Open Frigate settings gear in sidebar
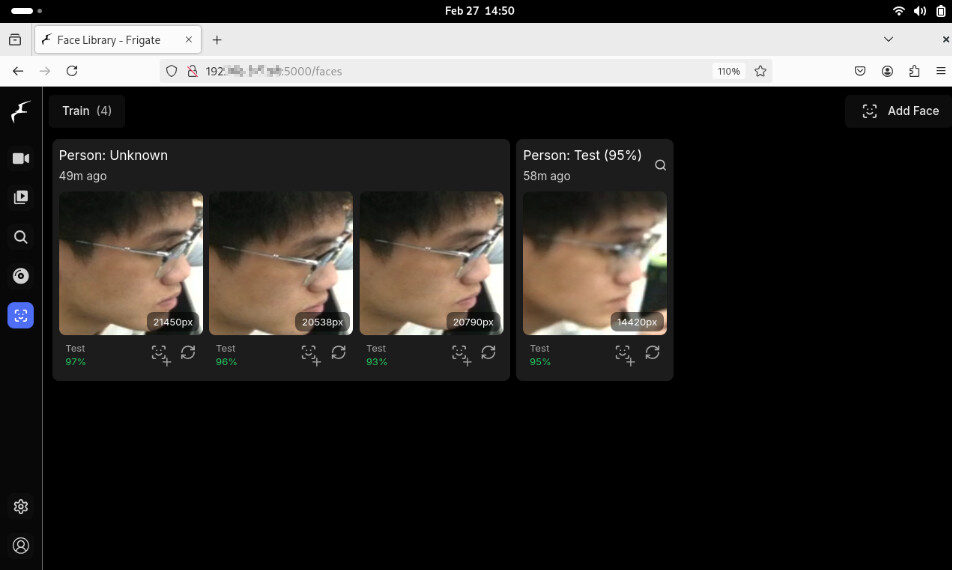 click(x=21, y=507)
